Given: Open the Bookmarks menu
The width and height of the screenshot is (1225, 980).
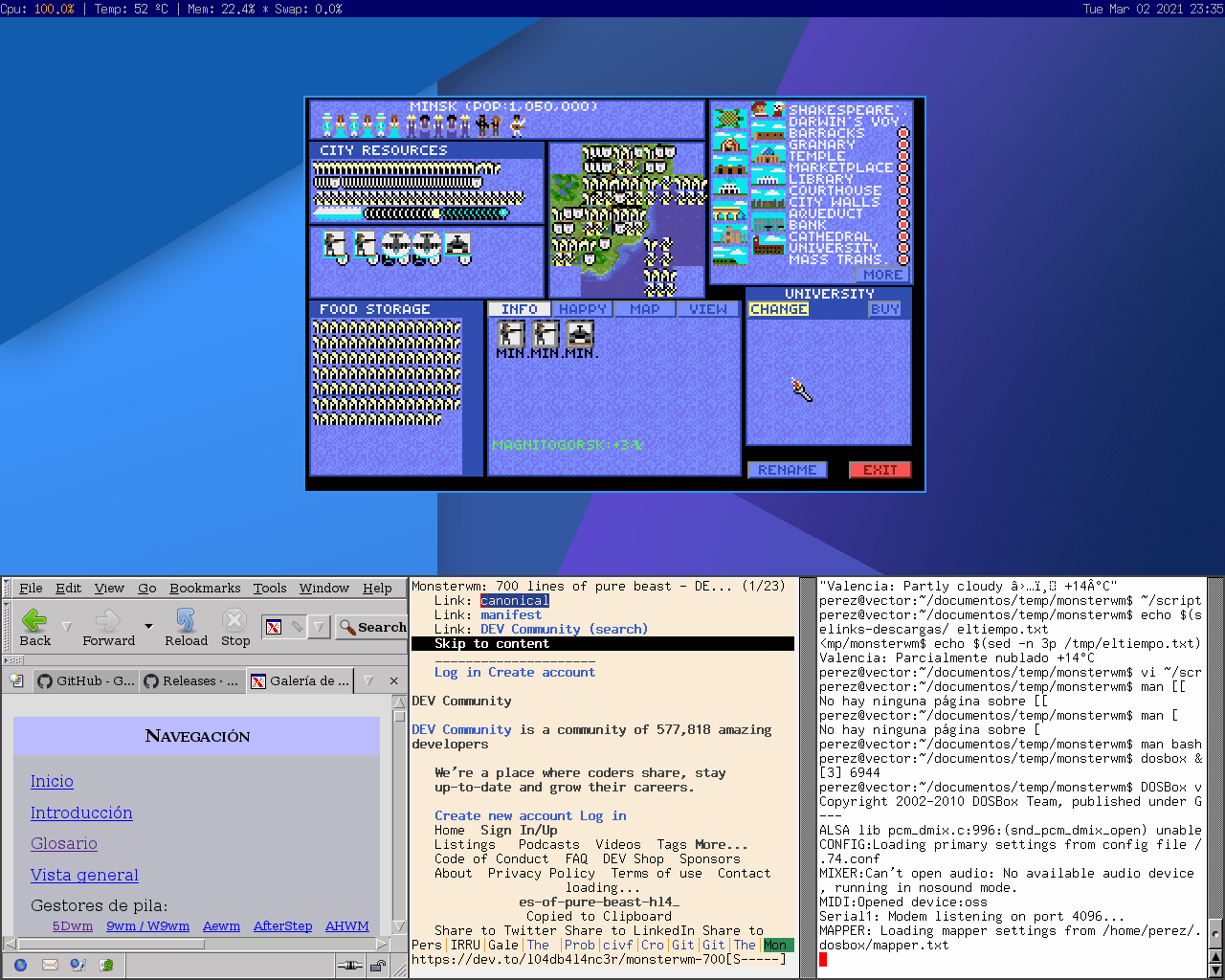Looking at the screenshot, I should coord(205,588).
